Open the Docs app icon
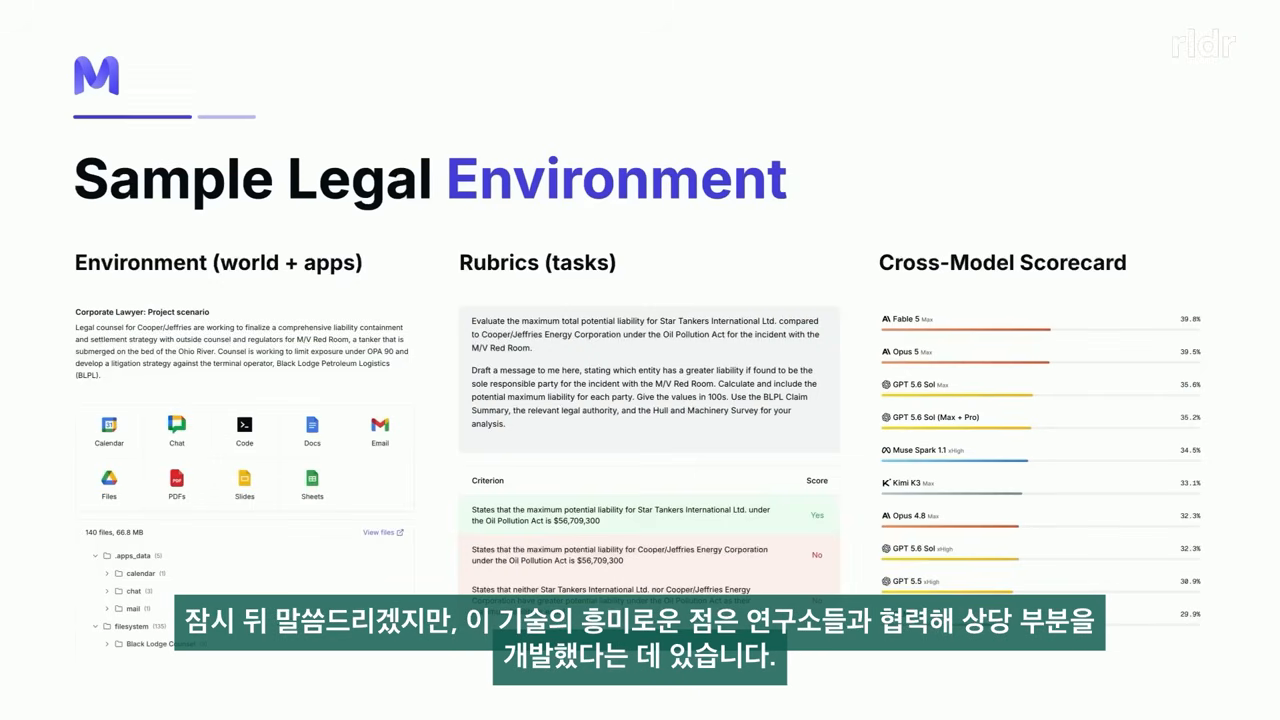The image size is (1280, 720). [312, 425]
